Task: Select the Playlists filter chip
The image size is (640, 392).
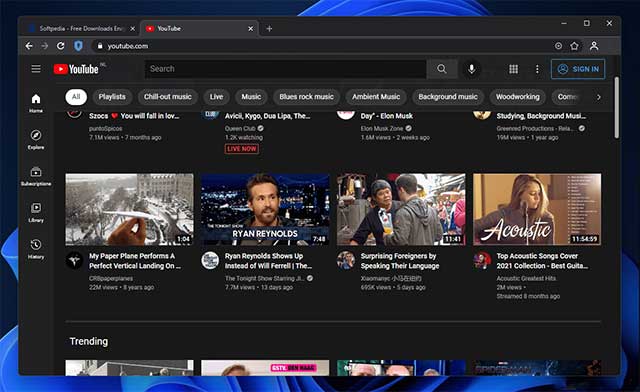Action: (x=112, y=97)
